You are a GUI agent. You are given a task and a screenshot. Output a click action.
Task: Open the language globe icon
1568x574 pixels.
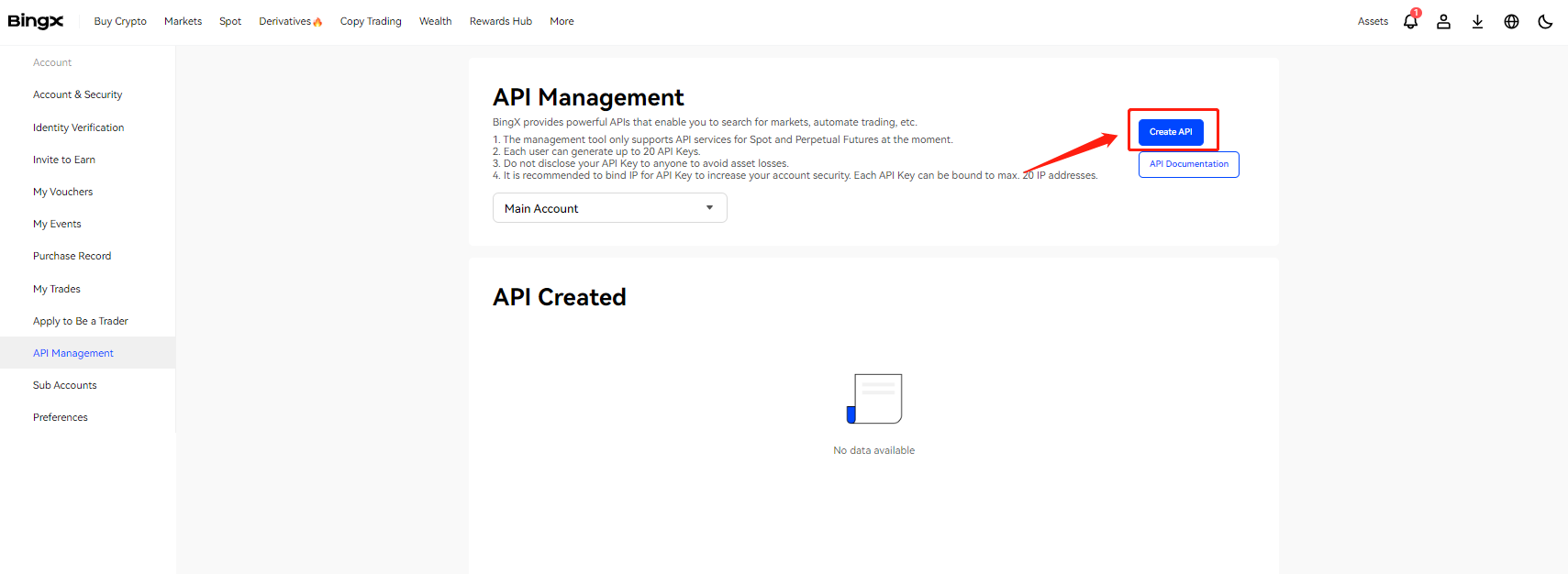tap(1511, 21)
